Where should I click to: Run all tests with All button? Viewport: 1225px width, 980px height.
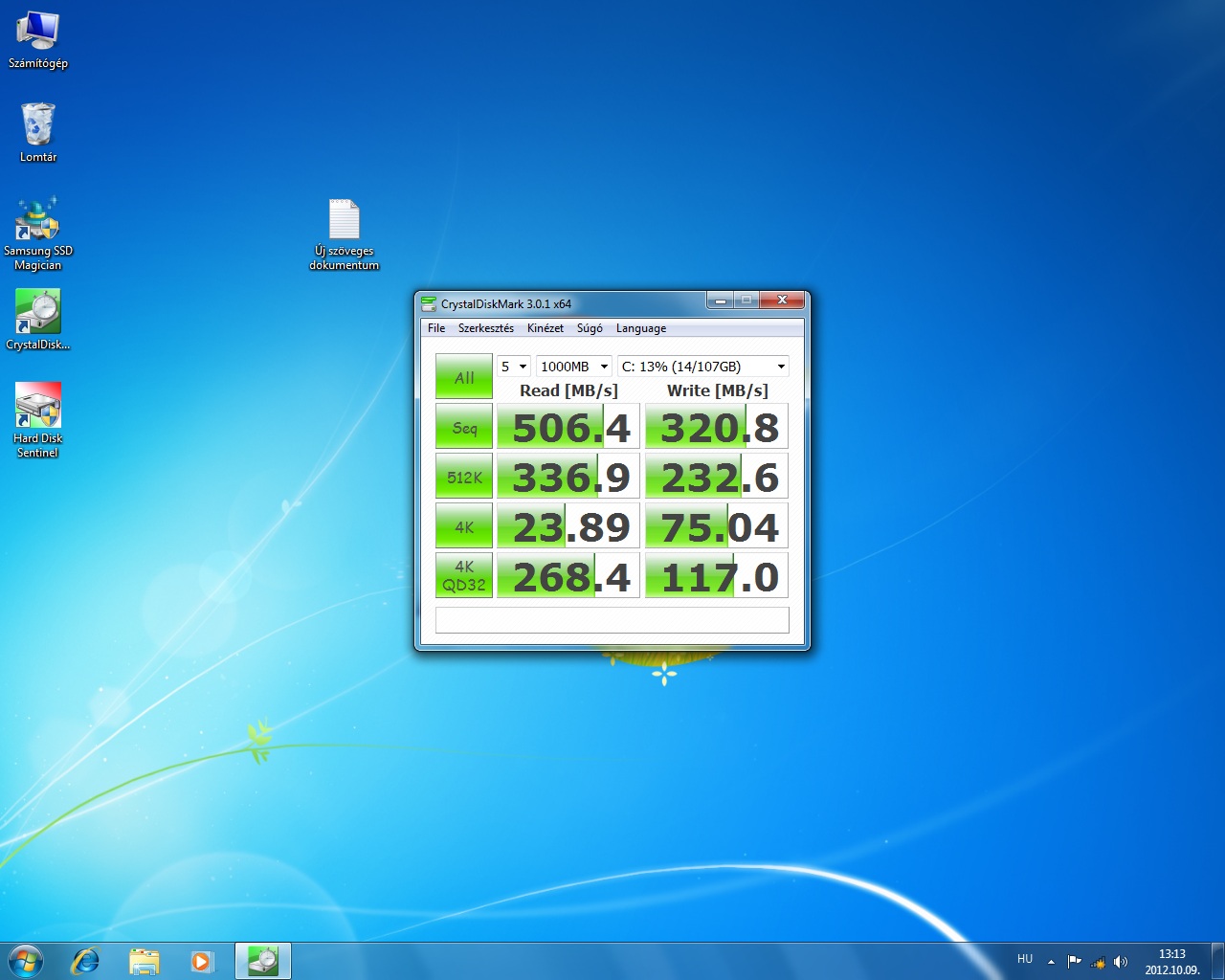click(464, 377)
